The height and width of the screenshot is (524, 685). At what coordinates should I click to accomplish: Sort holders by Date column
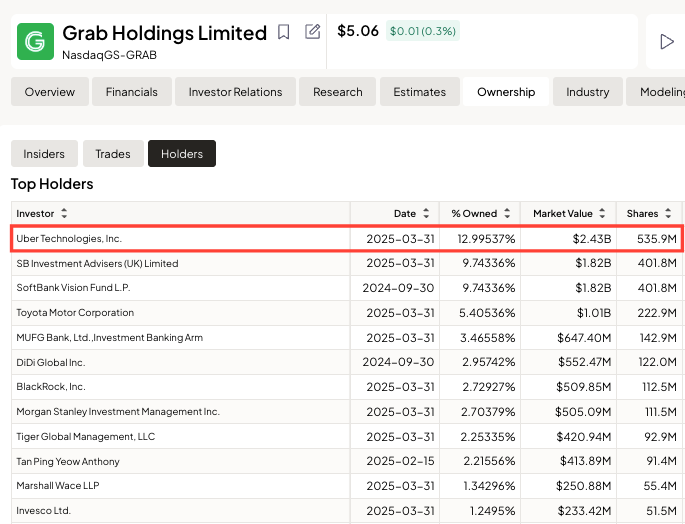412,214
